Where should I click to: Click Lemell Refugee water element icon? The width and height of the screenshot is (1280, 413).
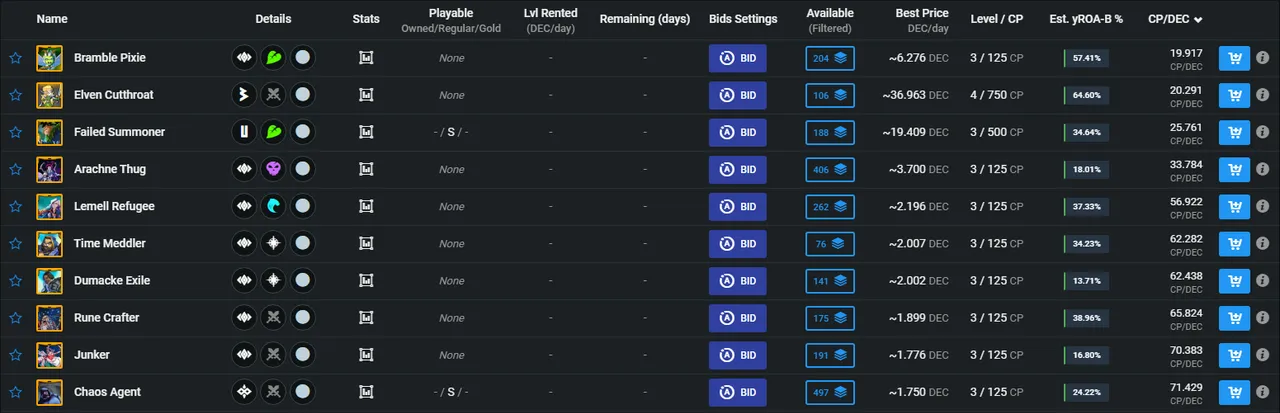click(273, 206)
